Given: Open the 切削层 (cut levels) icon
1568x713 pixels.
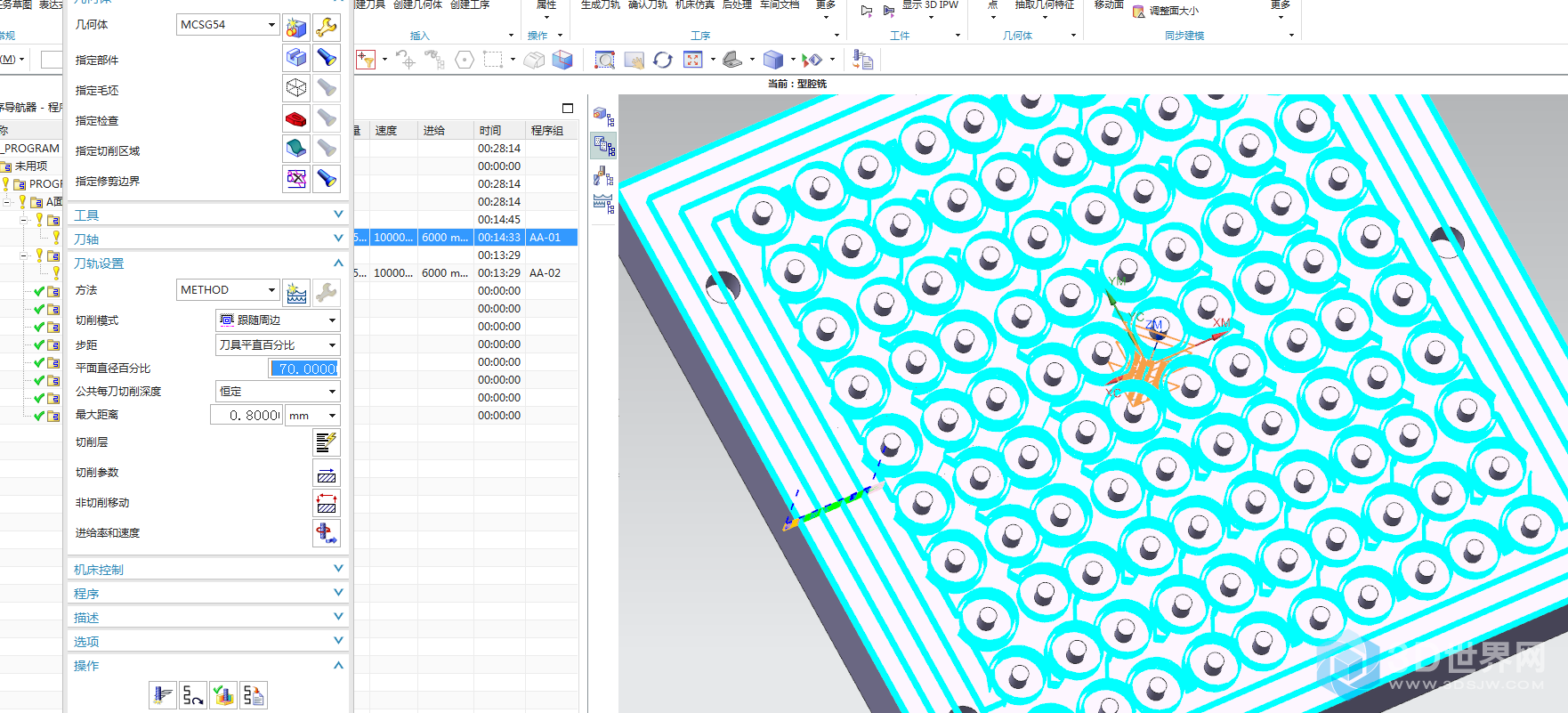Looking at the screenshot, I should (x=327, y=442).
